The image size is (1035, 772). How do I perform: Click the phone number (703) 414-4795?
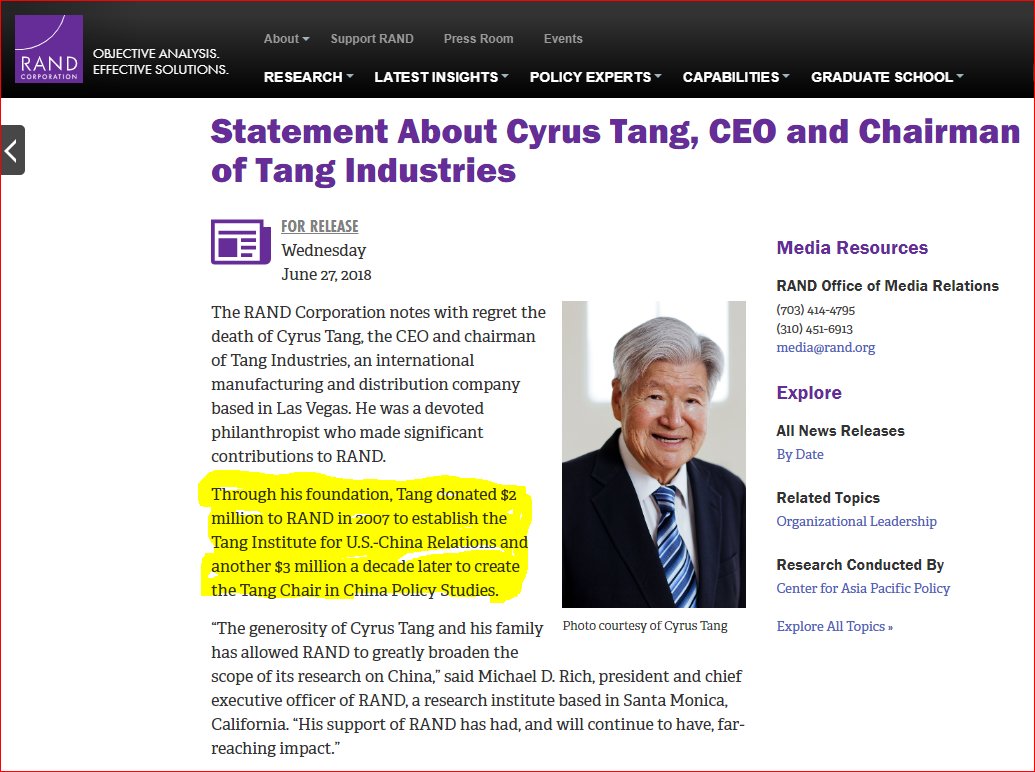tap(815, 310)
